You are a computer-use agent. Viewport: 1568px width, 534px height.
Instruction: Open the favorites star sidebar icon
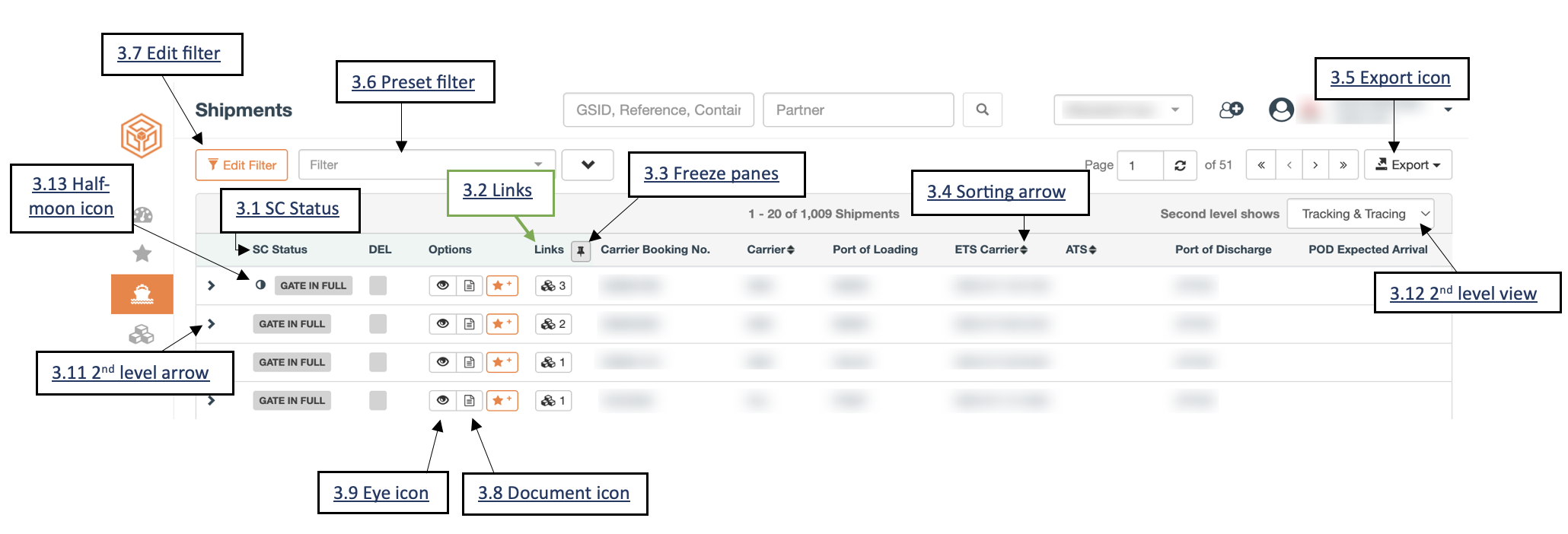pos(142,253)
